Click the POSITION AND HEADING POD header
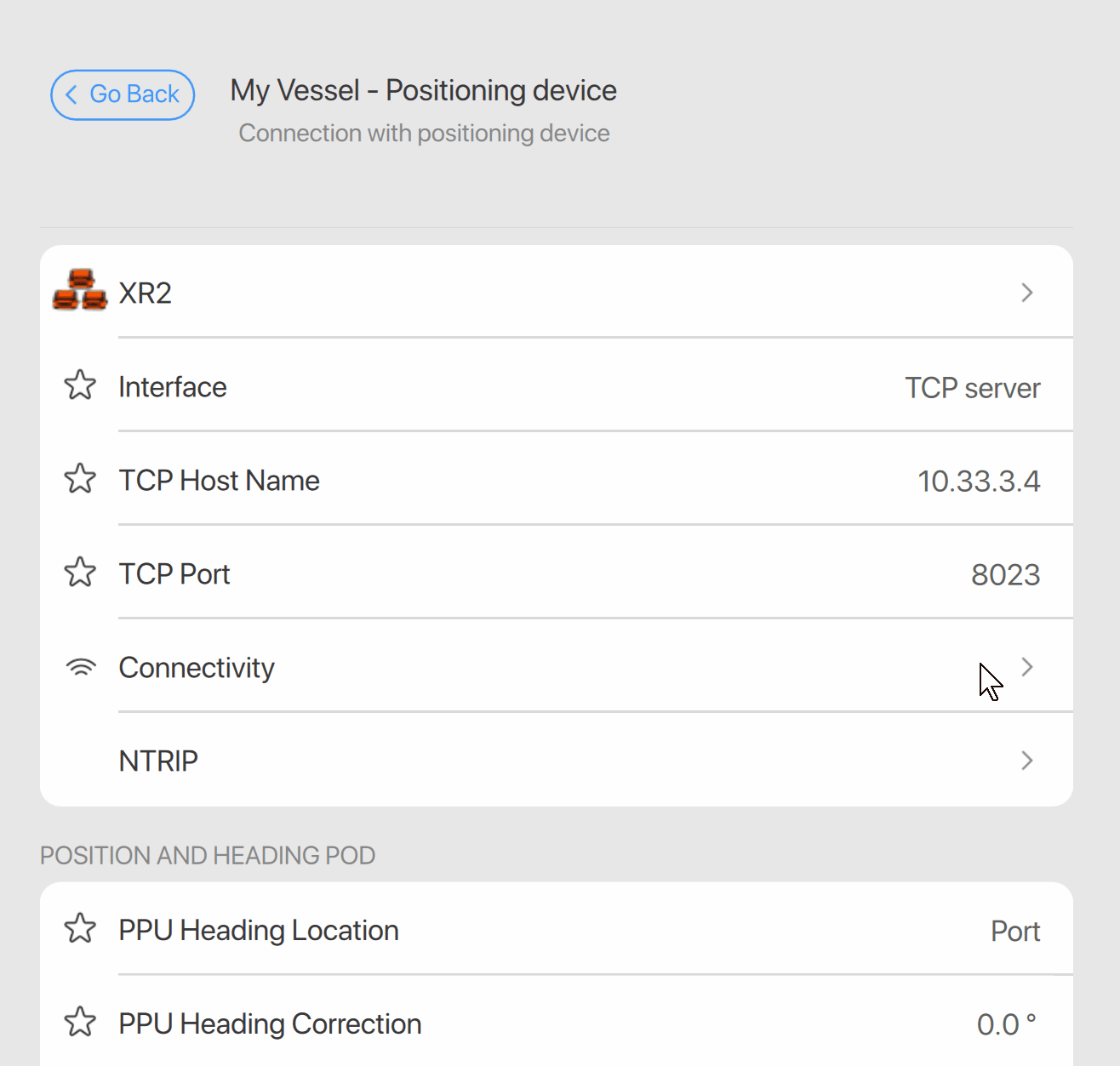Screen dimensions: 1120x1066 [x=208, y=855]
